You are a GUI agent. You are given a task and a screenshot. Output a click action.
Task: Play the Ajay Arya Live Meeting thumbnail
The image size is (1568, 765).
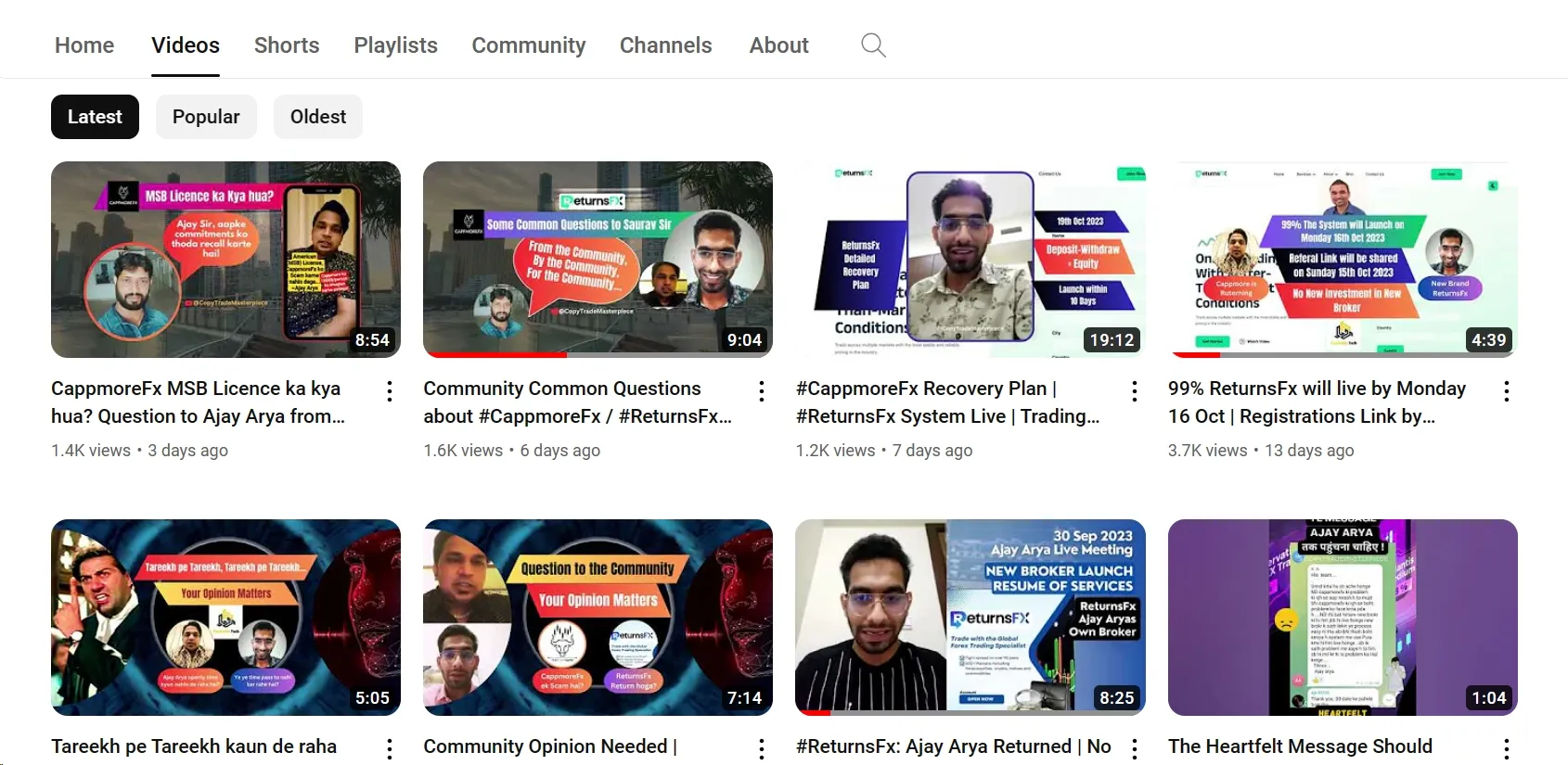click(x=970, y=618)
